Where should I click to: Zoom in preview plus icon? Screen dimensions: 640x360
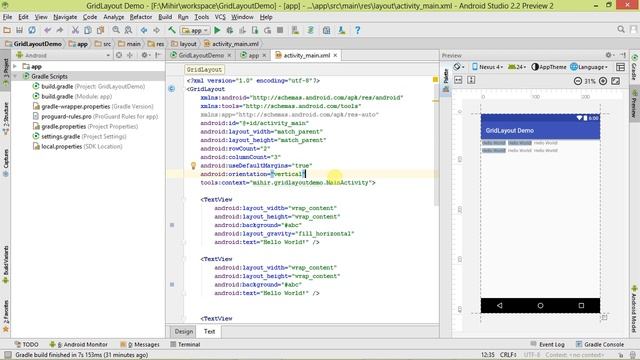pos(603,81)
